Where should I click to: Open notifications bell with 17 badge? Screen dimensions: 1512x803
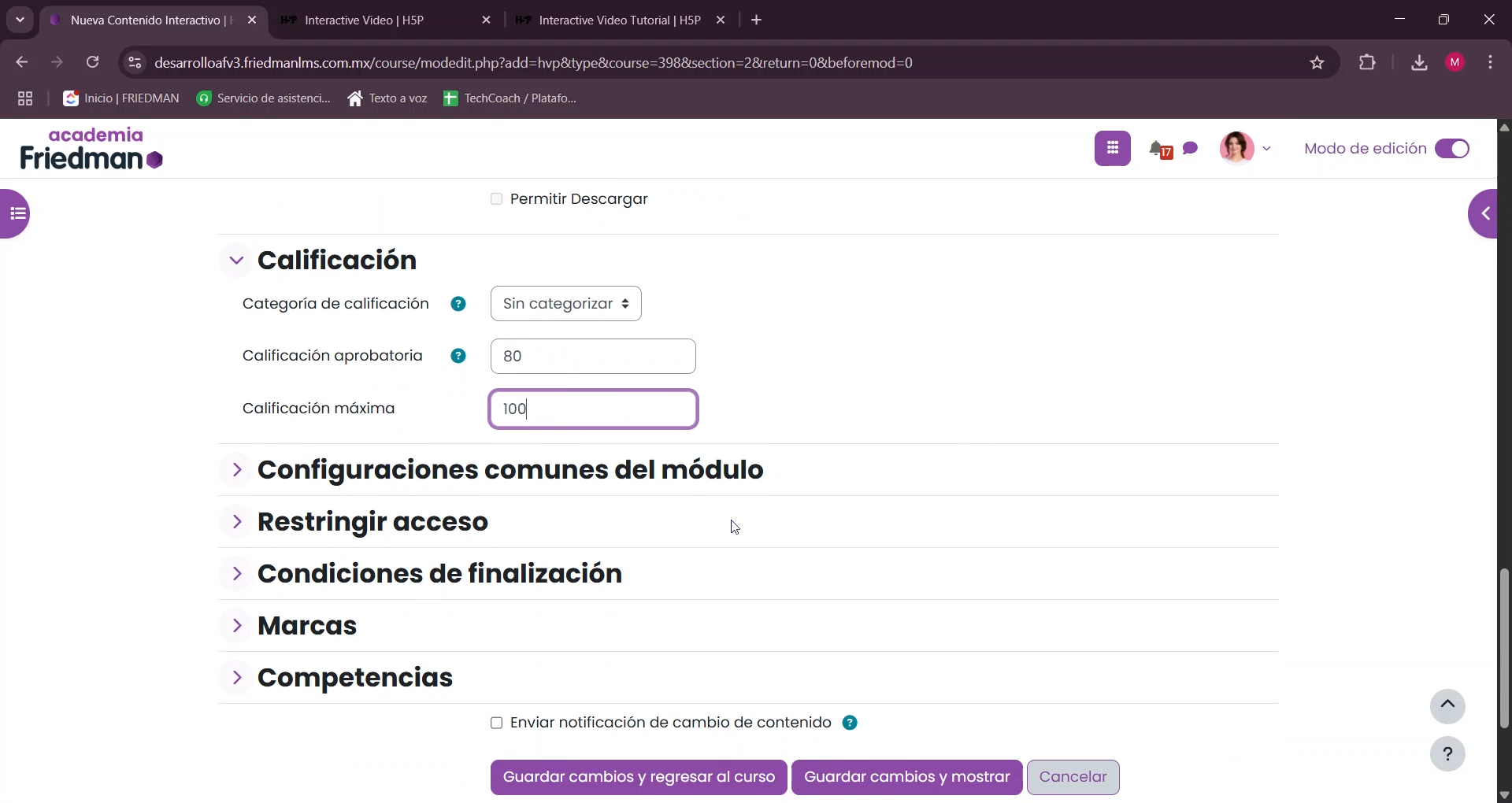pyautogui.click(x=1159, y=149)
